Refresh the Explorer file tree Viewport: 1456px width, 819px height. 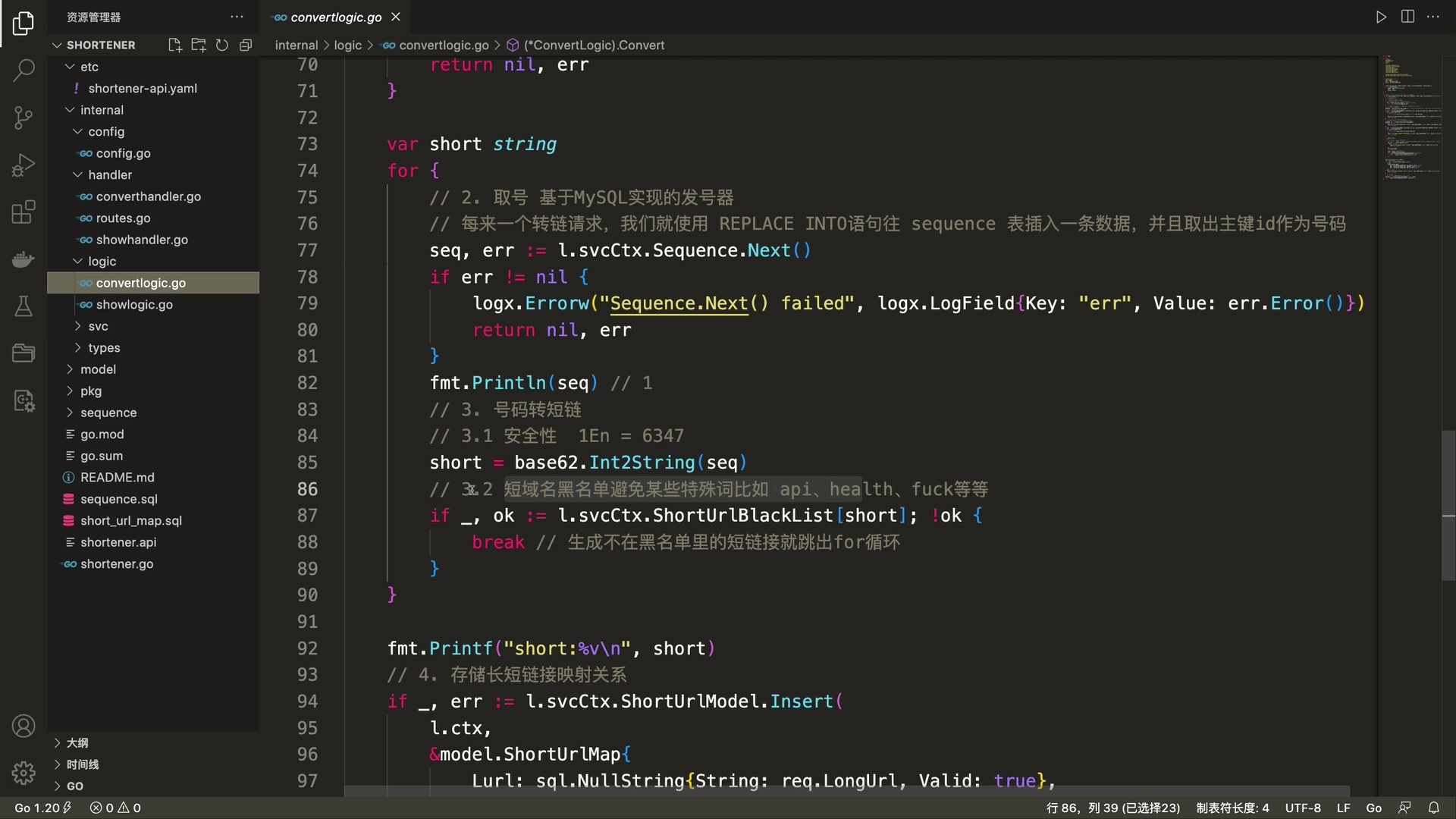point(221,45)
